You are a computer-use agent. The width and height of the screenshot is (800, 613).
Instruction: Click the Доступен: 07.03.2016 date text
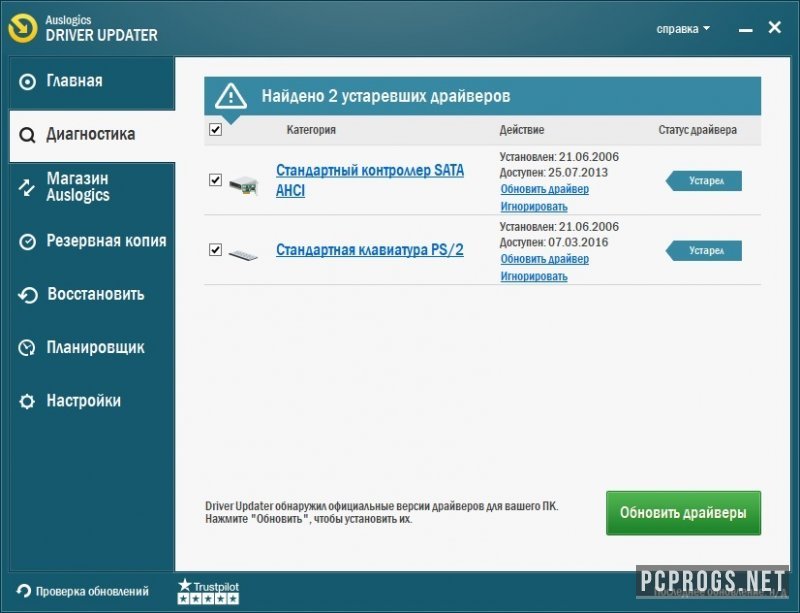pos(554,242)
